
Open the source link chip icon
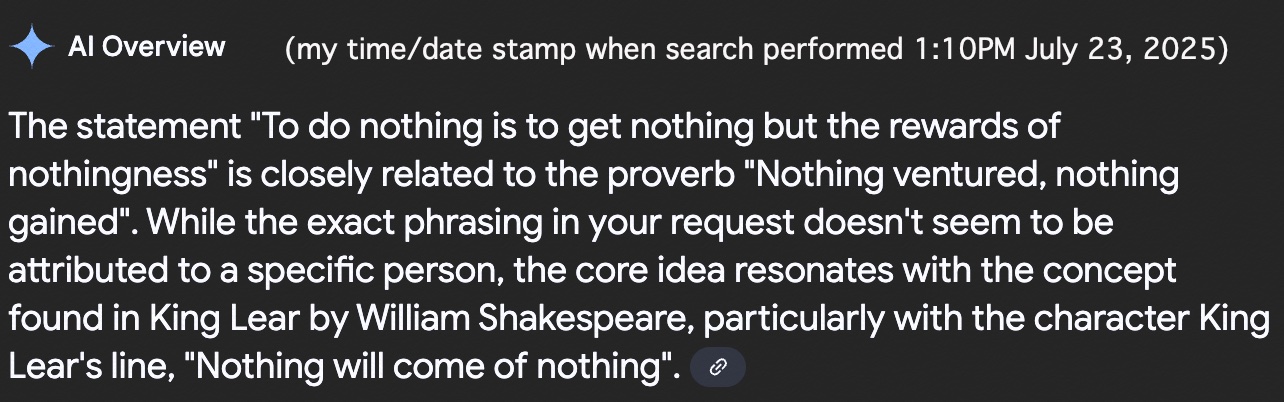point(718,368)
